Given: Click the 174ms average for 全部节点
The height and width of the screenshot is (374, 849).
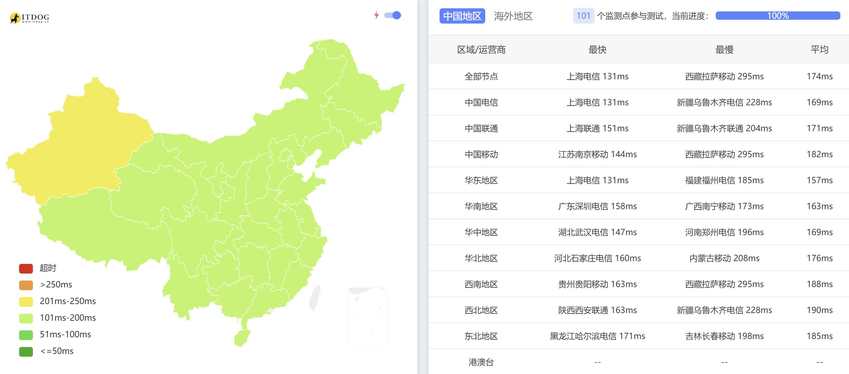Looking at the screenshot, I should click(820, 76).
